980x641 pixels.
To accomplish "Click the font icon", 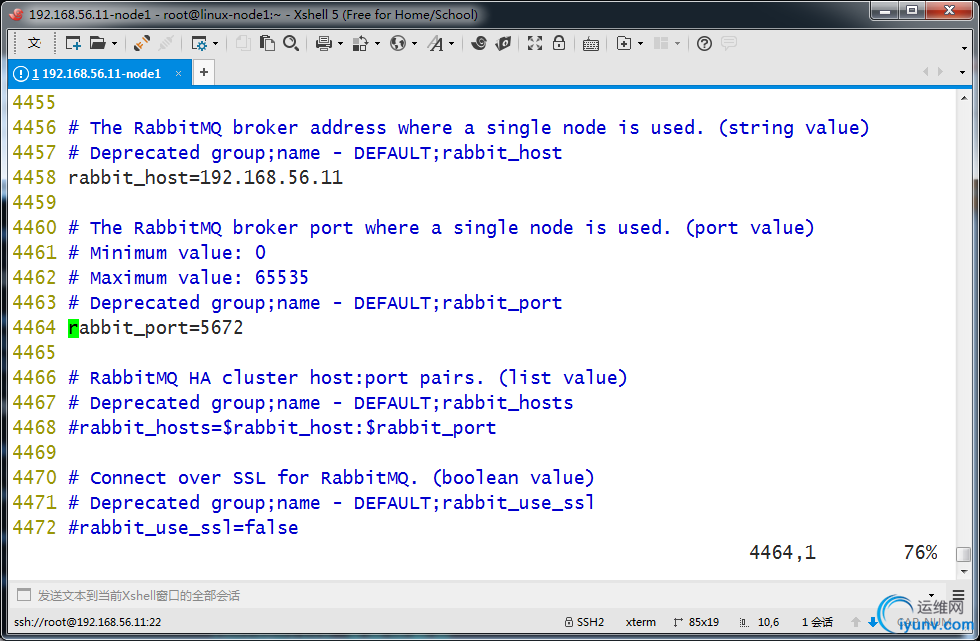I will (x=436, y=43).
